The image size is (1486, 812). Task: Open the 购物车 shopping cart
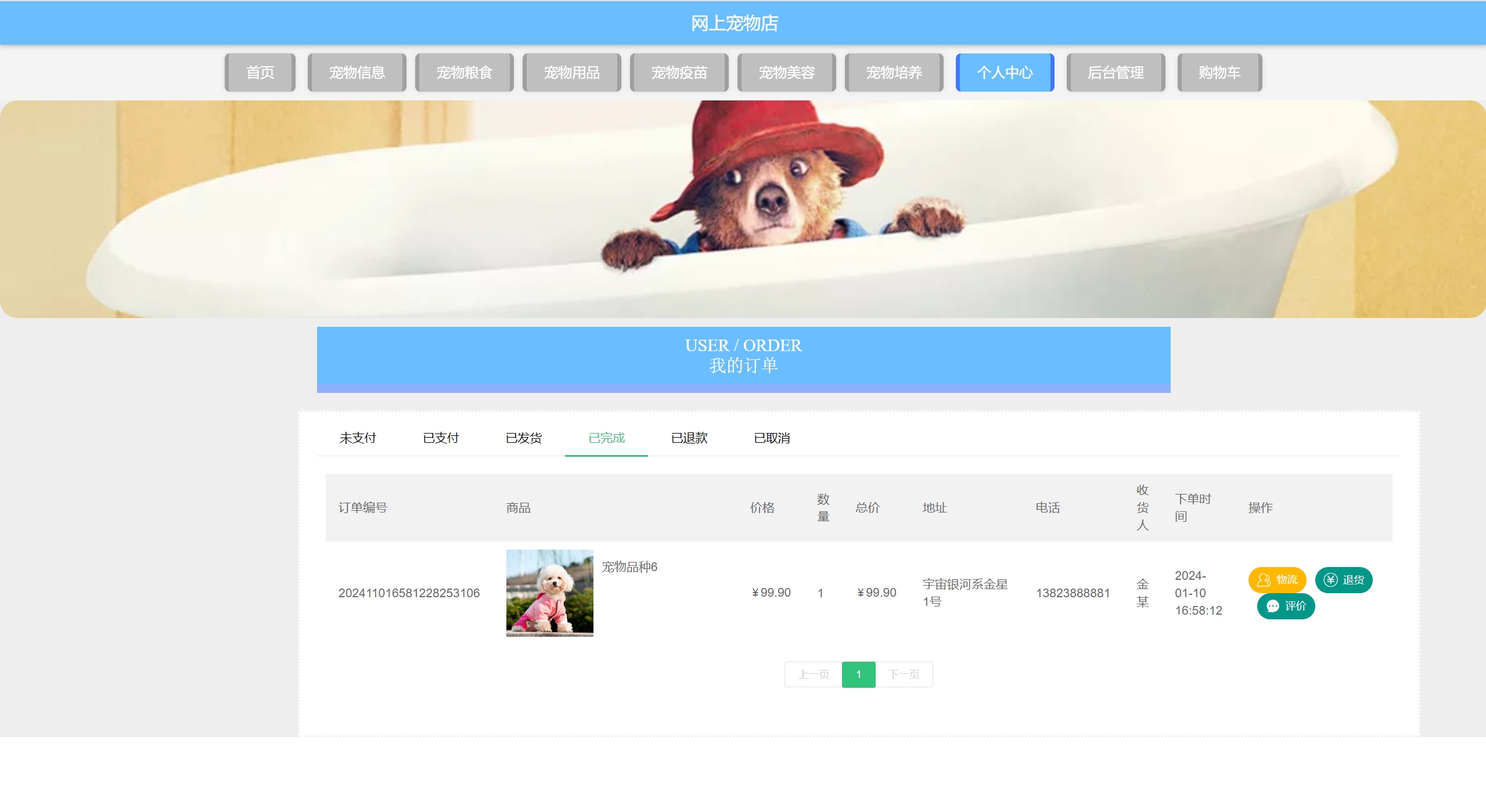(x=1219, y=73)
